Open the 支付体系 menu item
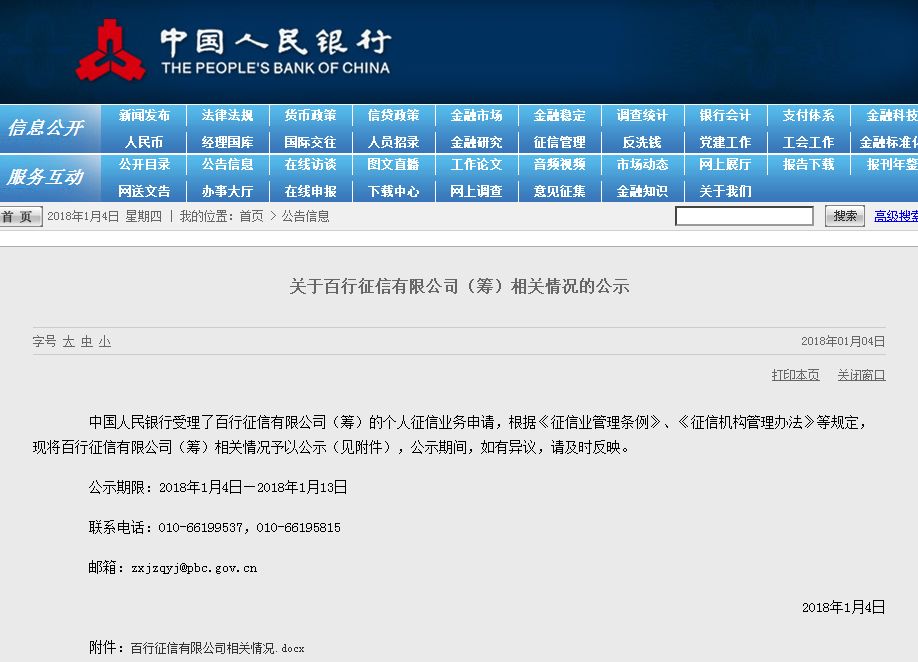Image resolution: width=918 pixels, height=662 pixels. coord(809,115)
